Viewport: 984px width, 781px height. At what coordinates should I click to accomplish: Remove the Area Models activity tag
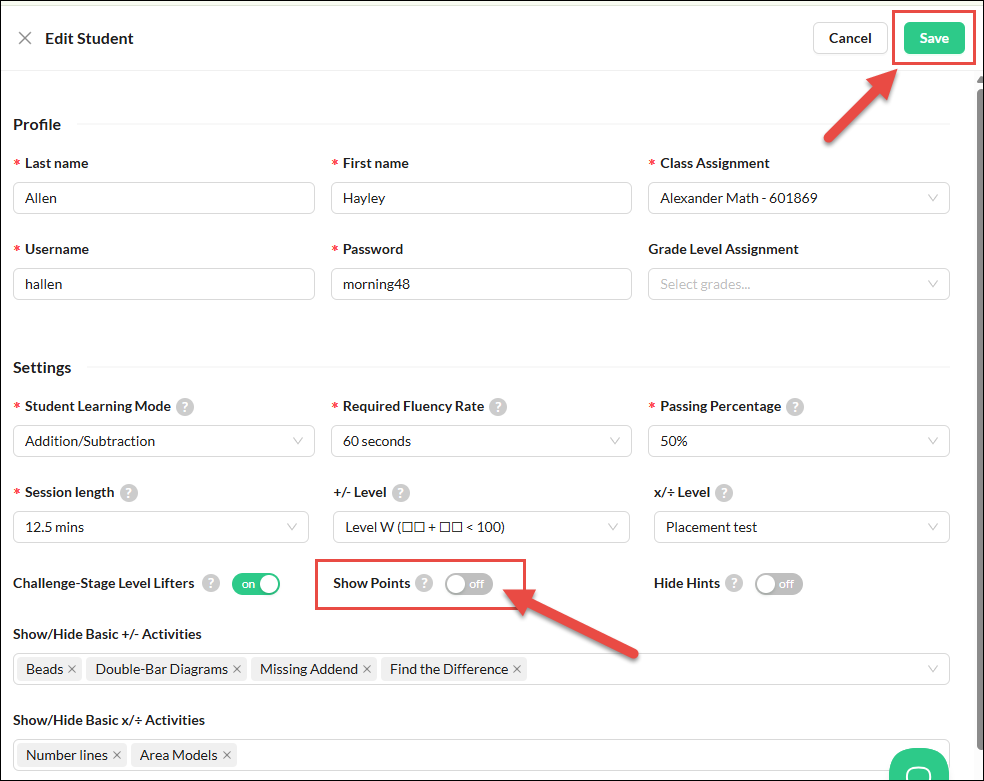[226, 755]
